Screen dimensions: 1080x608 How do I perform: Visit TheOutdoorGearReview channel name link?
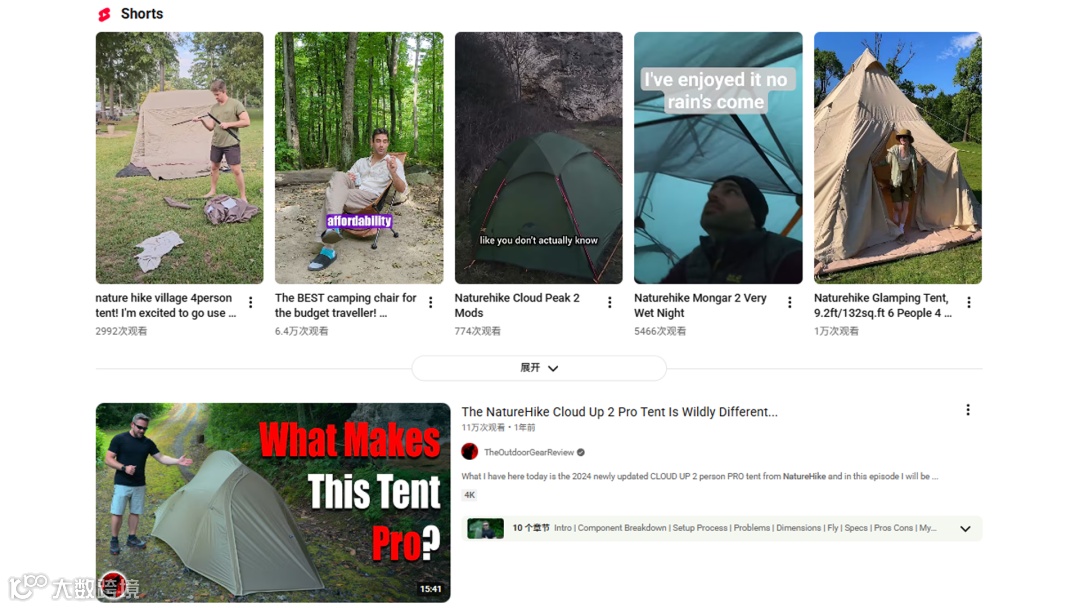[x=528, y=452]
